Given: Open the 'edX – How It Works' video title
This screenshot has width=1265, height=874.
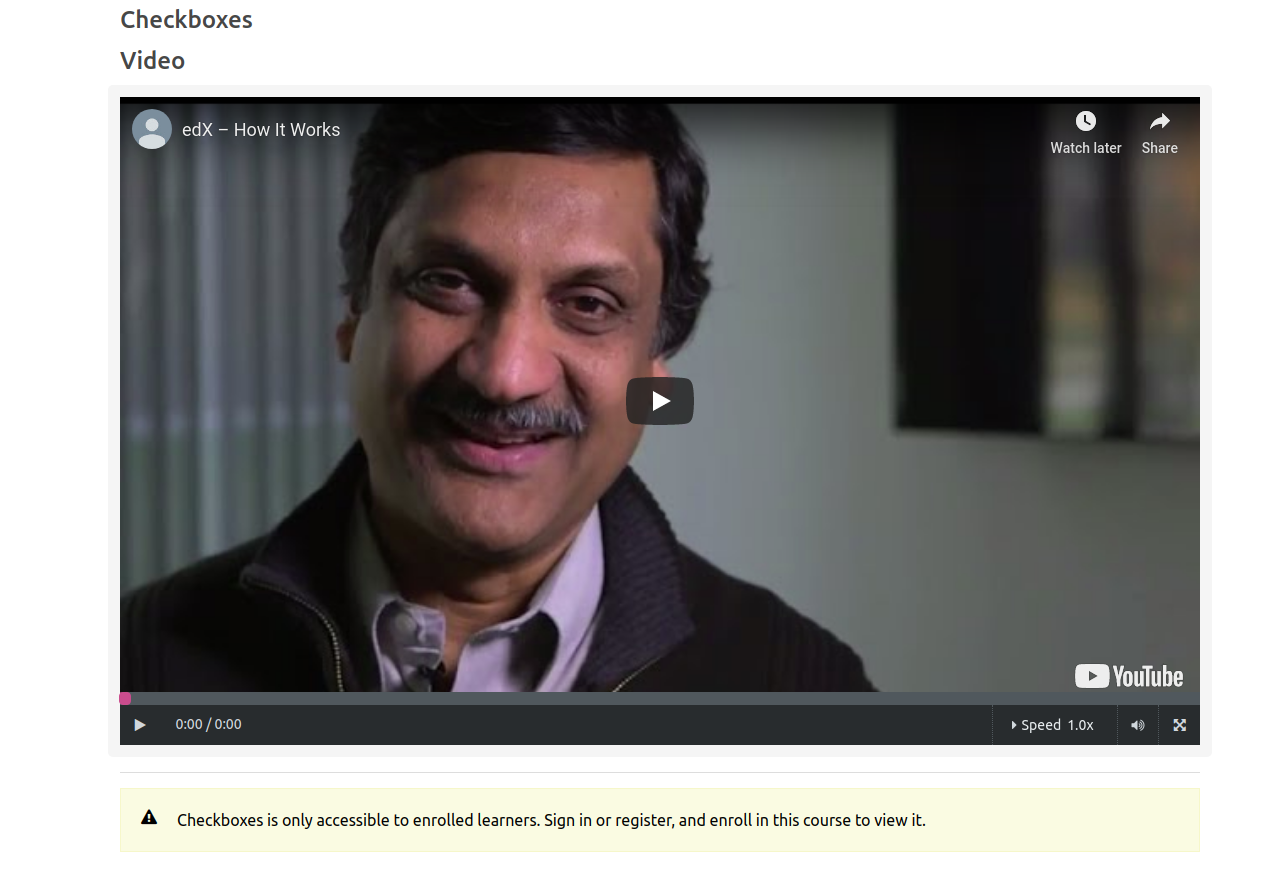Looking at the screenshot, I should (x=261, y=129).
